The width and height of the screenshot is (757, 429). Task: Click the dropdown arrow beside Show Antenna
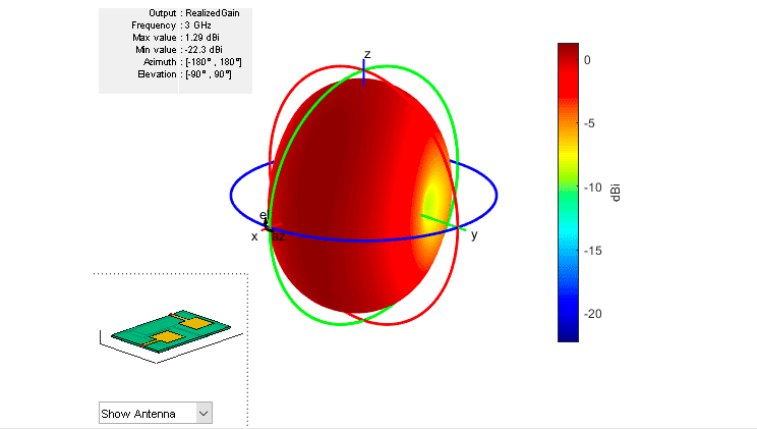tap(204, 413)
